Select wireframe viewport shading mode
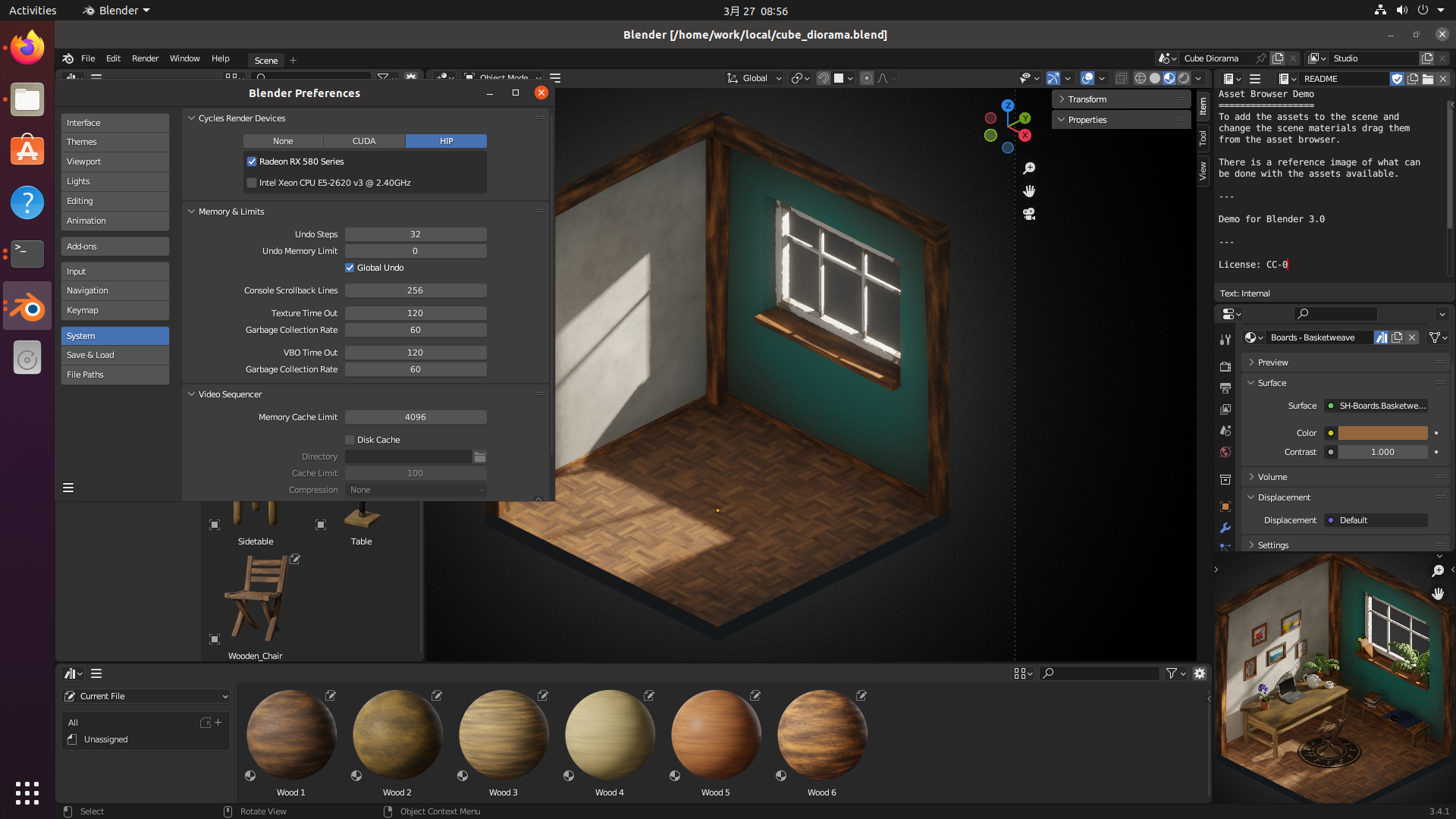 [1140, 78]
